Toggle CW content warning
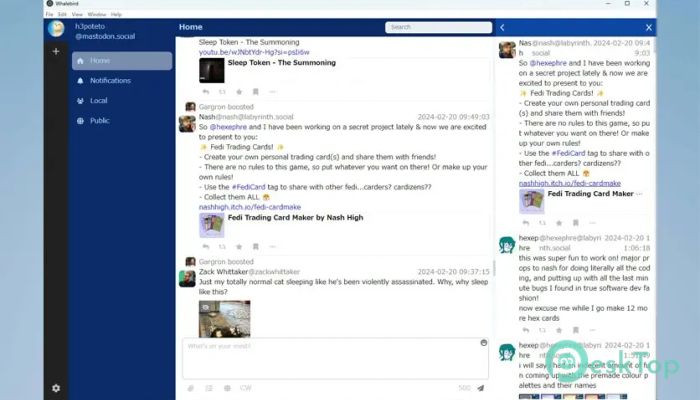Image resolution: width=700 pixels, height=400 pixels. pos(246,388)
